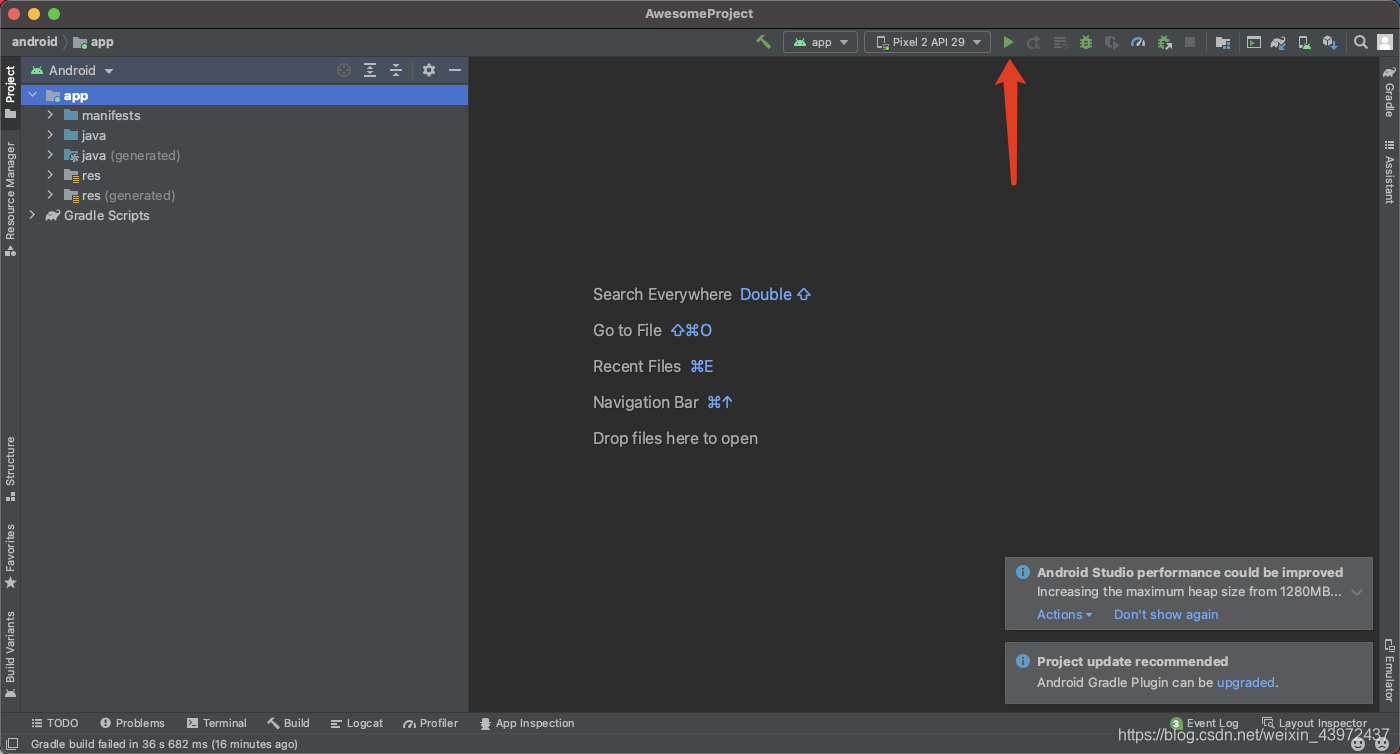Start debugging with the green bug icon
1400x754 pixels.
1086,42
